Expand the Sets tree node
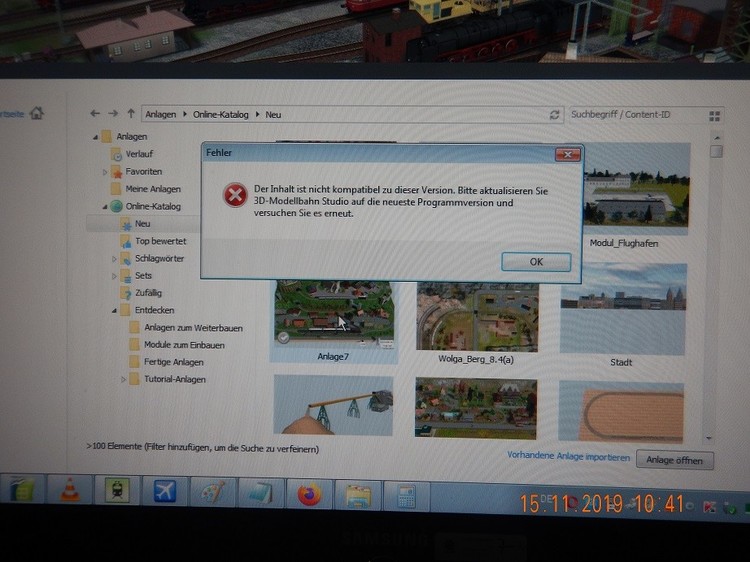The height and width of the screenshot is (562, 750). [x=114, y=276]
